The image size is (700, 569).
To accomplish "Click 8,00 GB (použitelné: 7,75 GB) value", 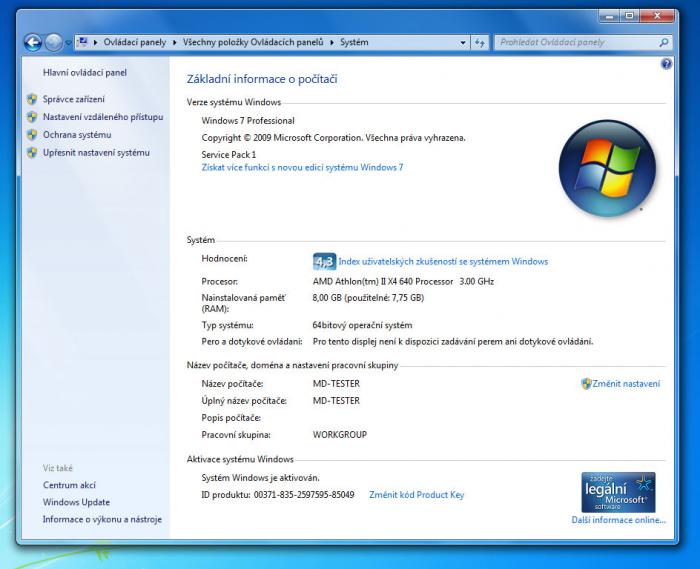I will [x=368, y=298].
